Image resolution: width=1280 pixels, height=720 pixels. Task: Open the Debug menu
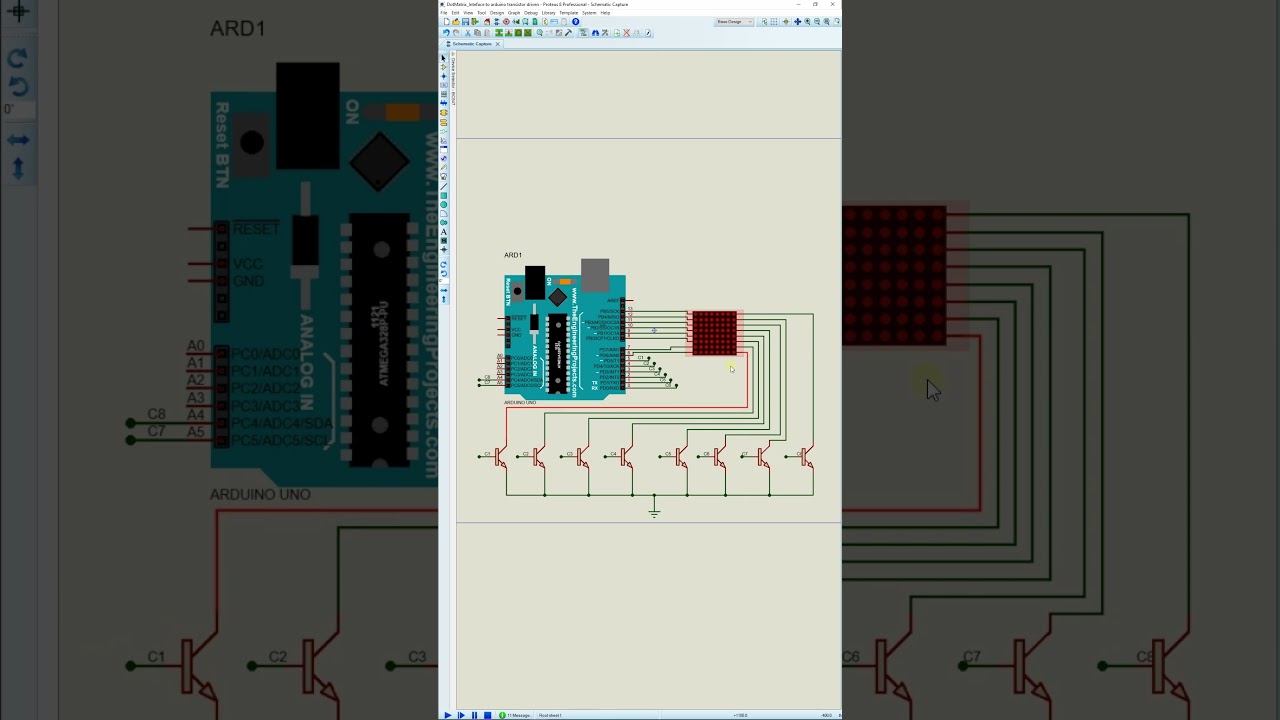pyautogui.click(x=531, y=13)
